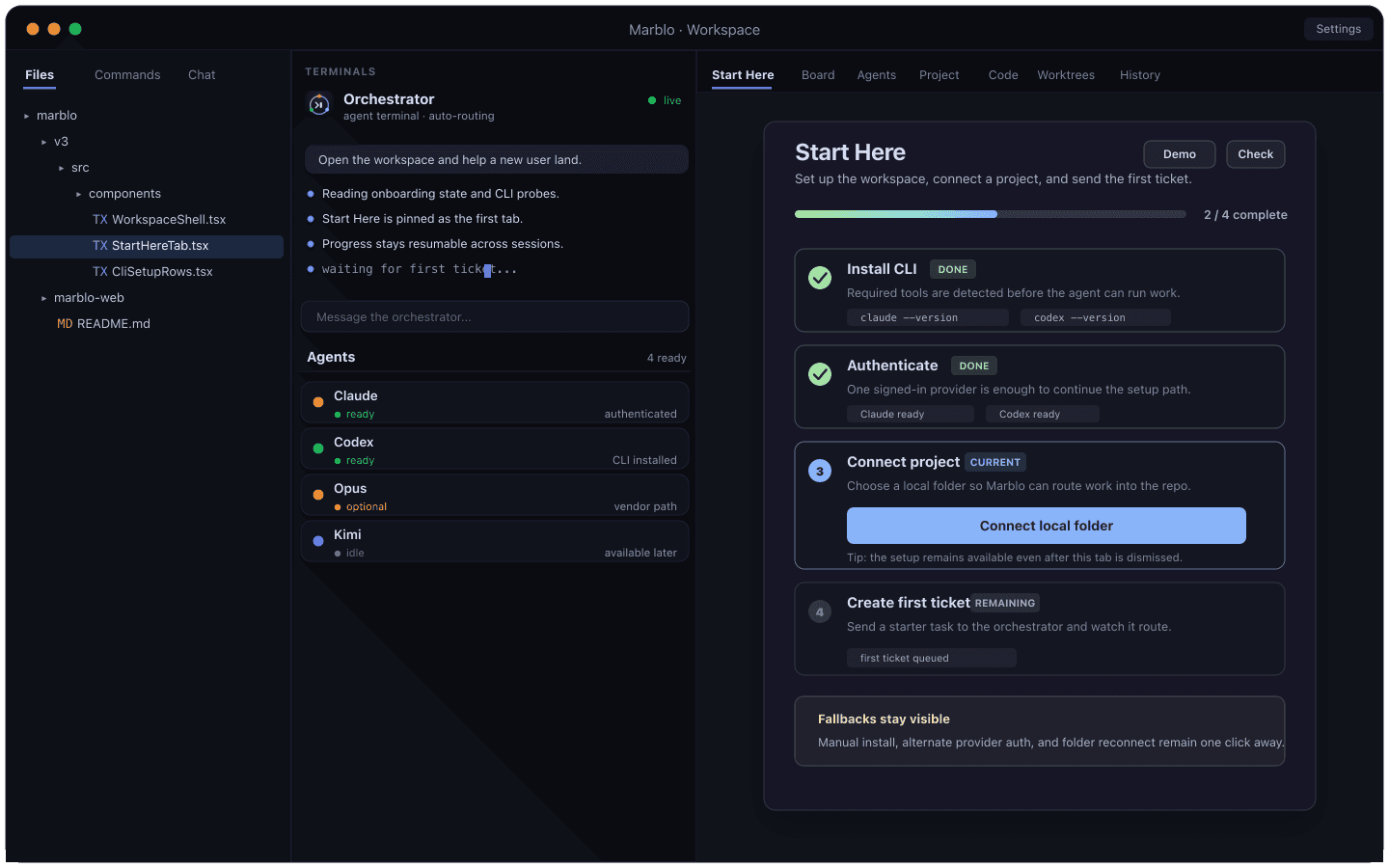Screen dimensions: 1389x868
Task: Click the green checkmark on Install CLI
Action: pyautogui.click(x=820, y=278)
